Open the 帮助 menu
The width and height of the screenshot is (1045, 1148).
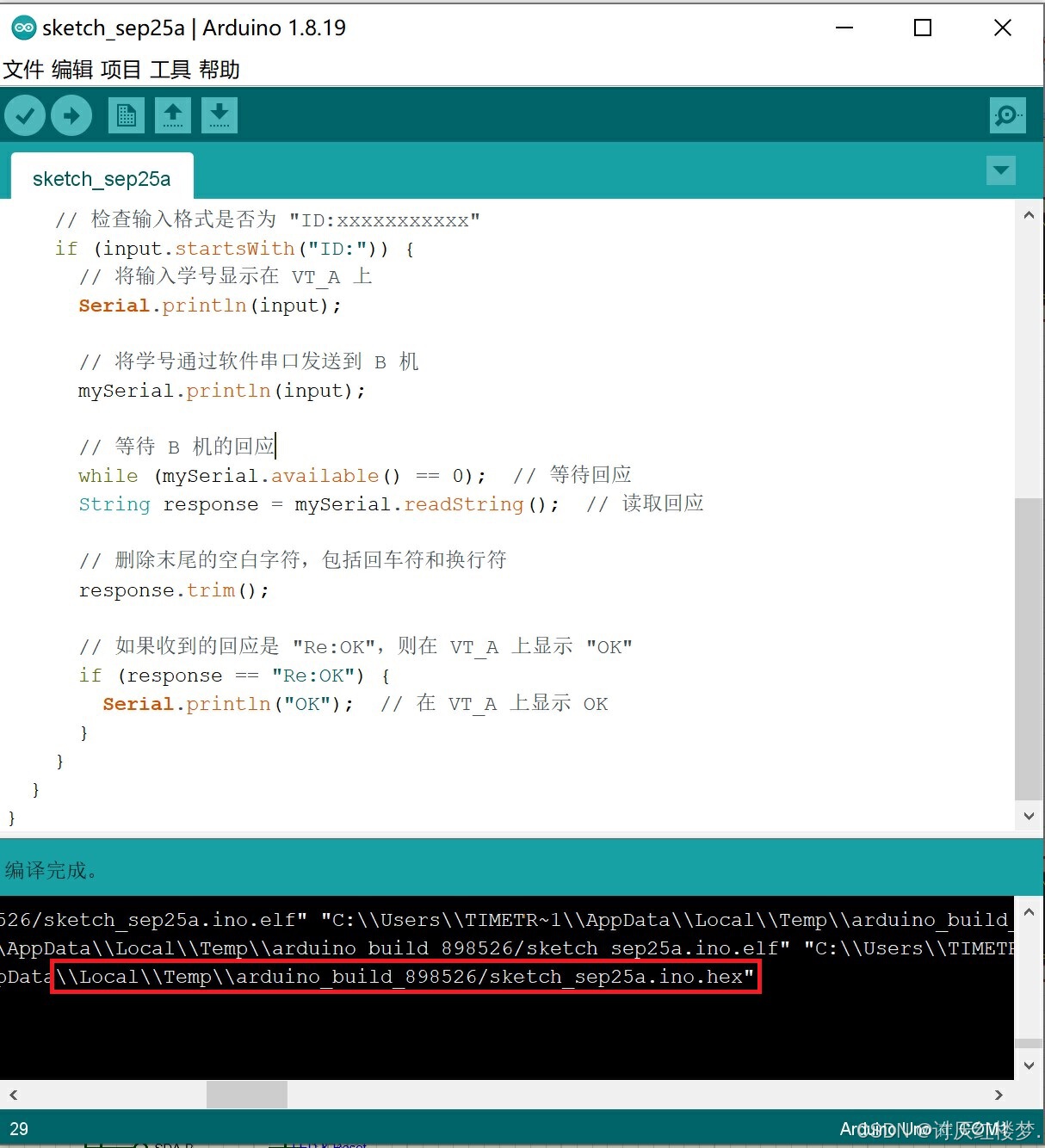pyautogui.click(x=217, y=70)
